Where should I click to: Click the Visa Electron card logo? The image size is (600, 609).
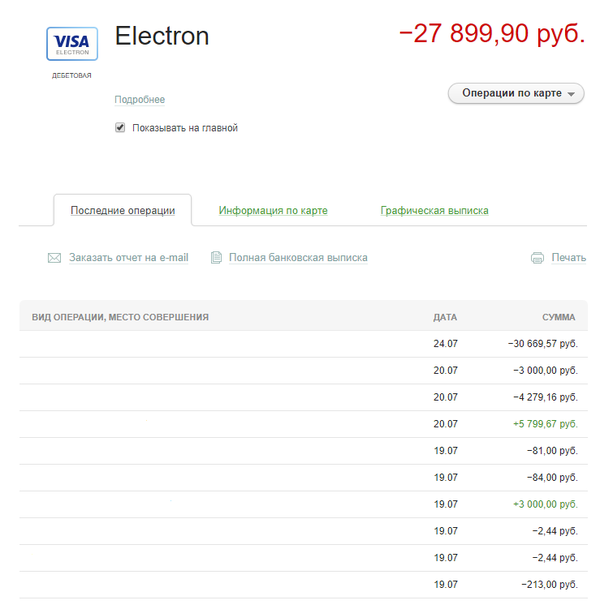72,44
